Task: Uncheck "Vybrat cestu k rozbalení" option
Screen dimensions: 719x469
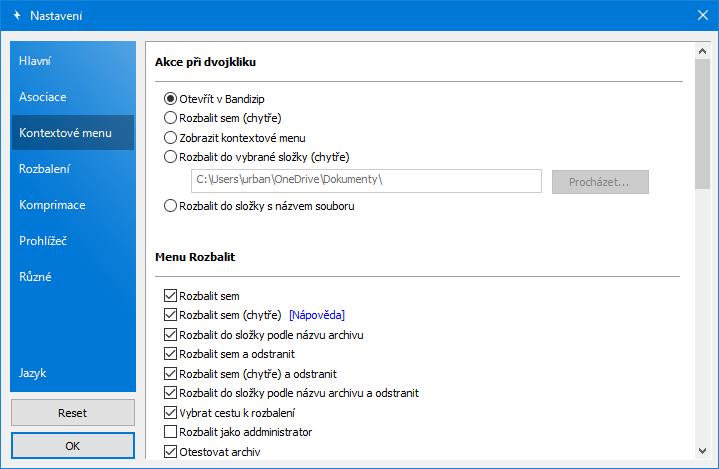Action: coord(170,413)
